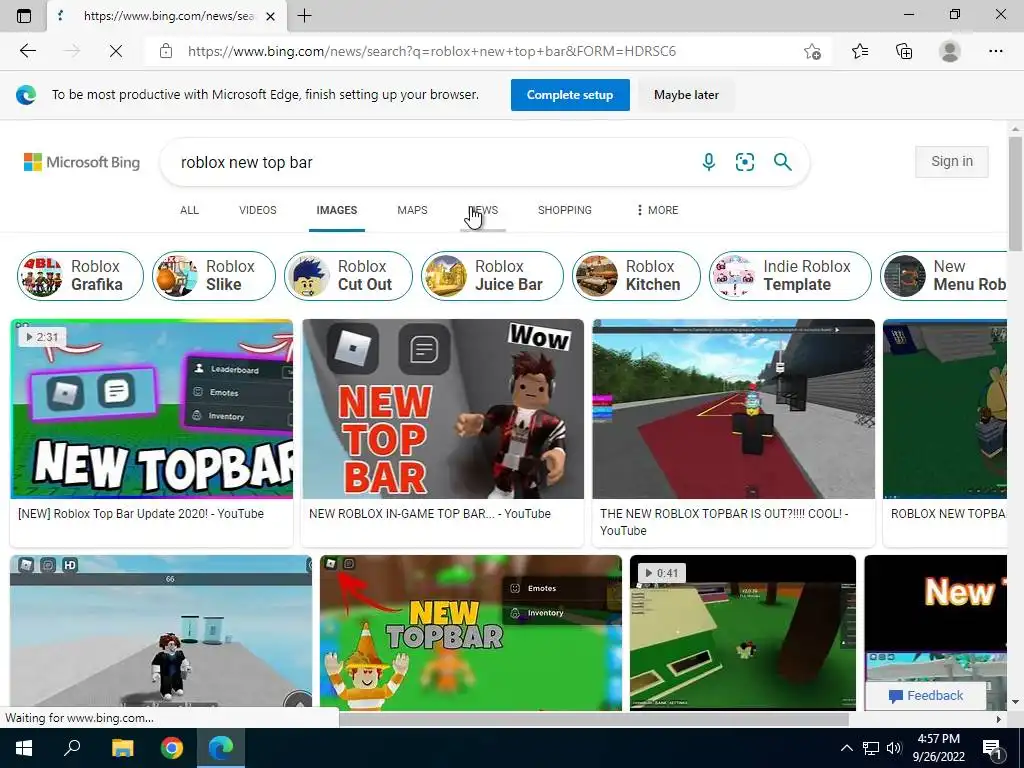Click the horizontal scrollbar at bottom
Screen dimensions: 1024x768
coord(593,719)
